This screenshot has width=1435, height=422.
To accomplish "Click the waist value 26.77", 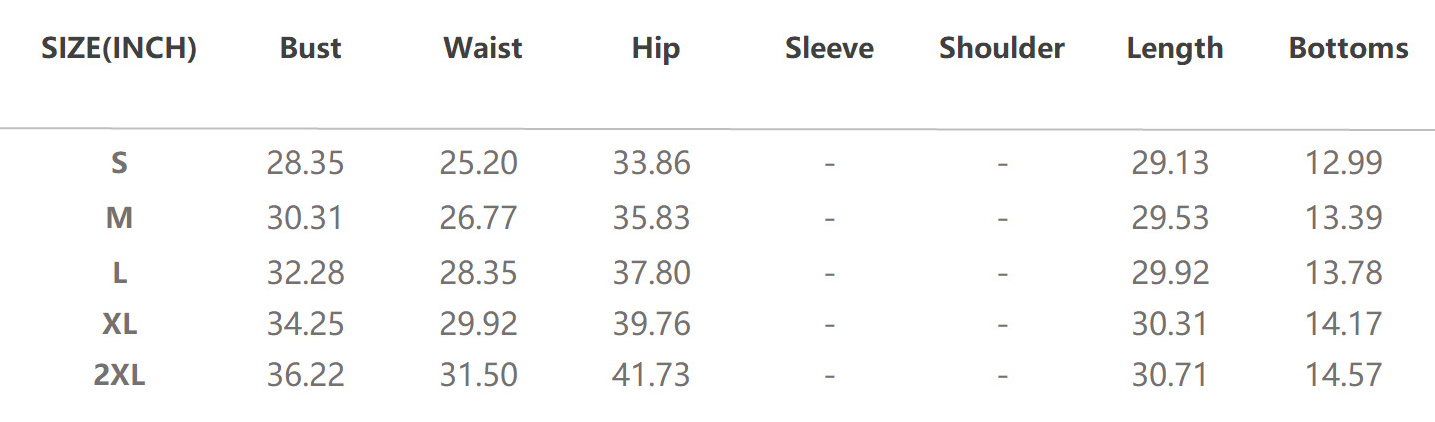I will point(478,218).
